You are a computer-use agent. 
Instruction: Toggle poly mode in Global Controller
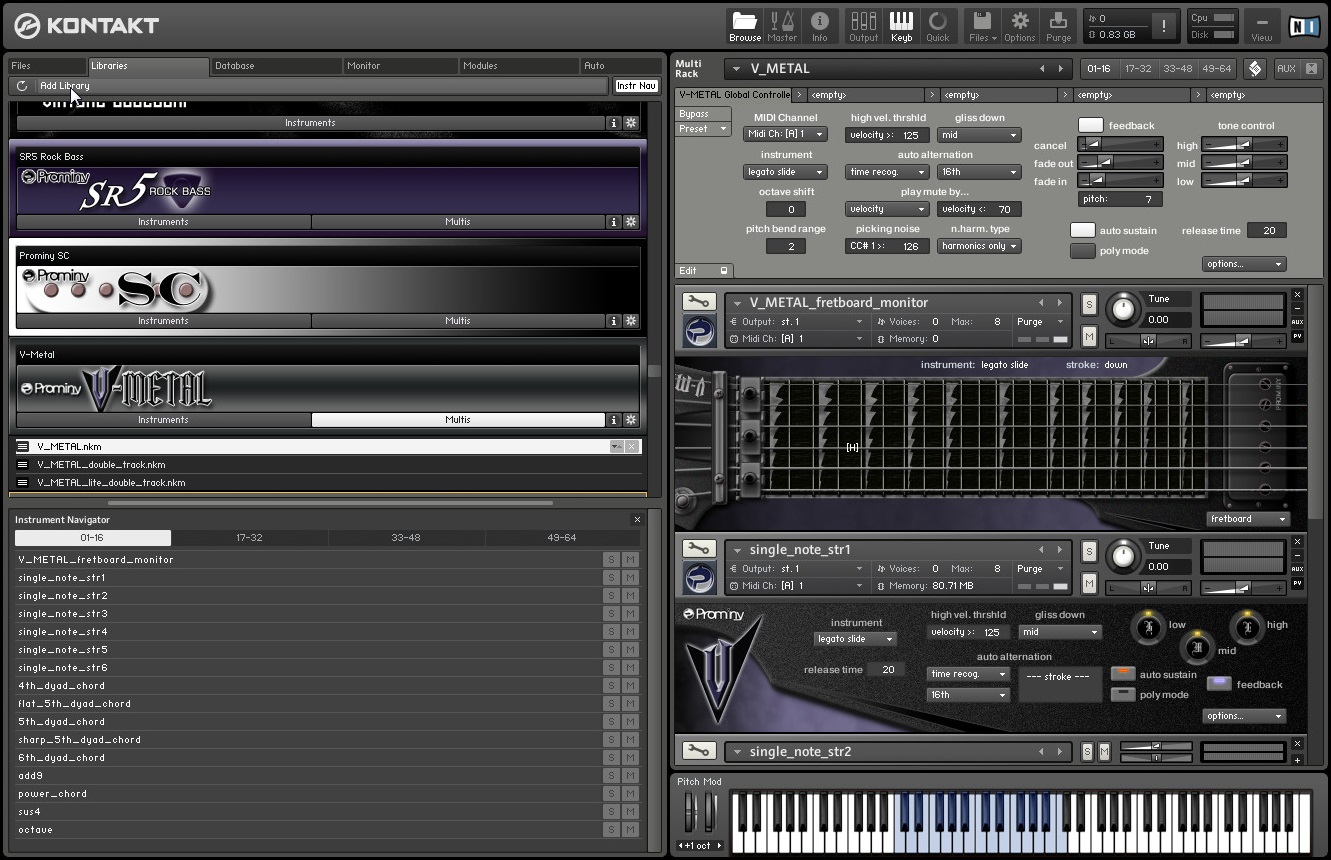(x=1083, y=251)
